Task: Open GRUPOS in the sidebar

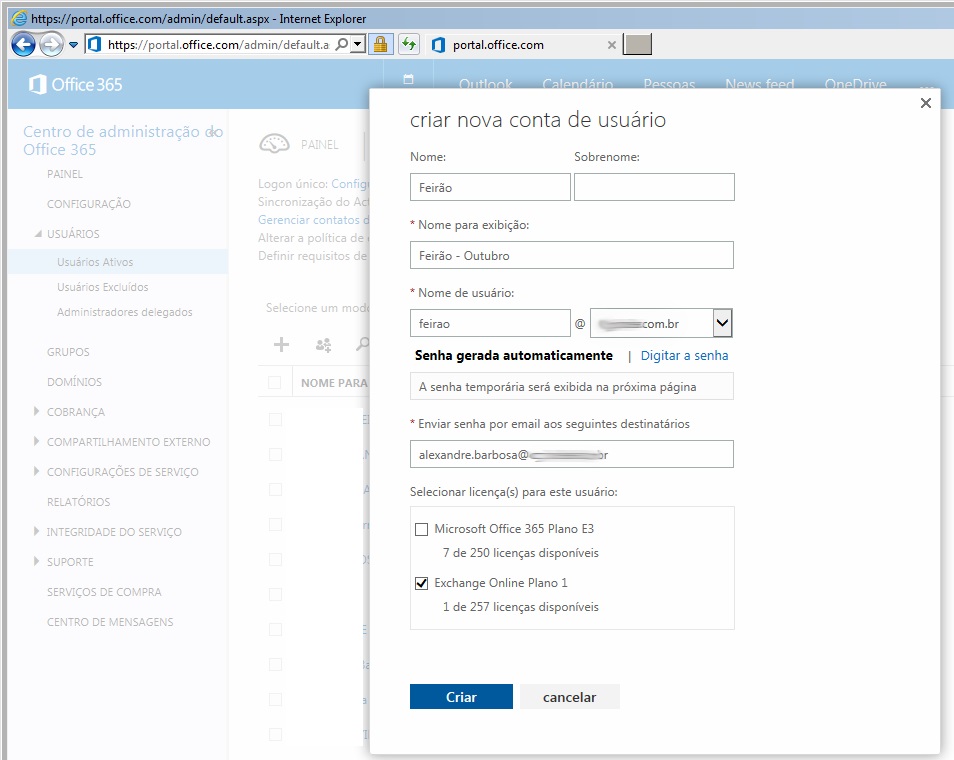Action: (x=68, y=352)
